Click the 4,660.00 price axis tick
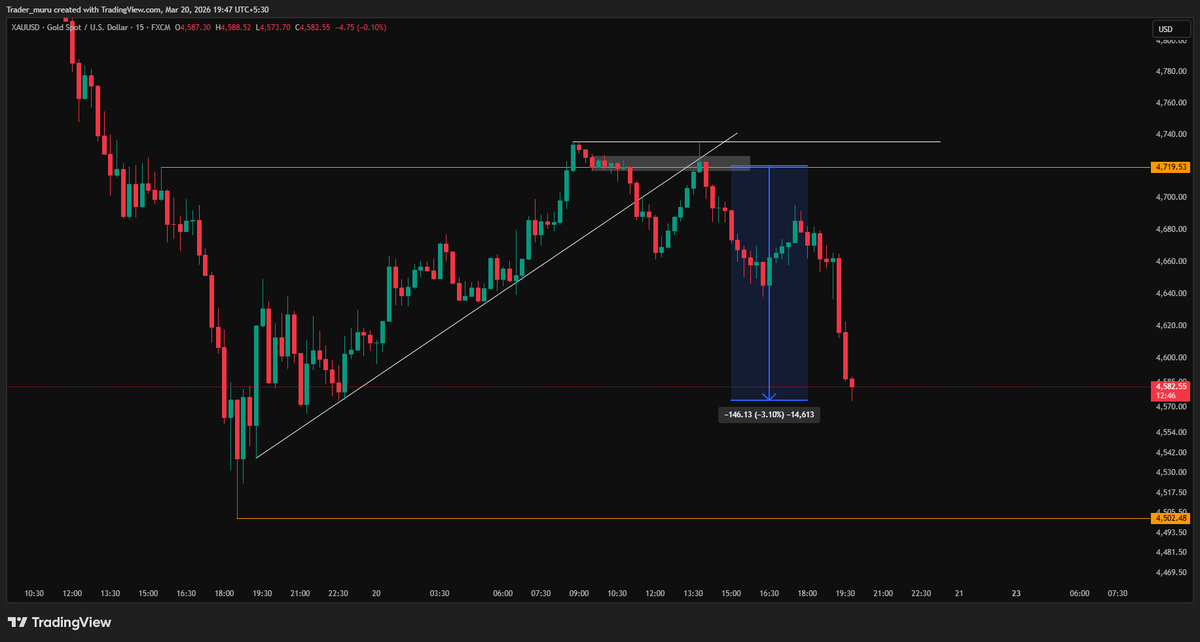This screenshot has height=642, width=1200. click(1170, 262)
